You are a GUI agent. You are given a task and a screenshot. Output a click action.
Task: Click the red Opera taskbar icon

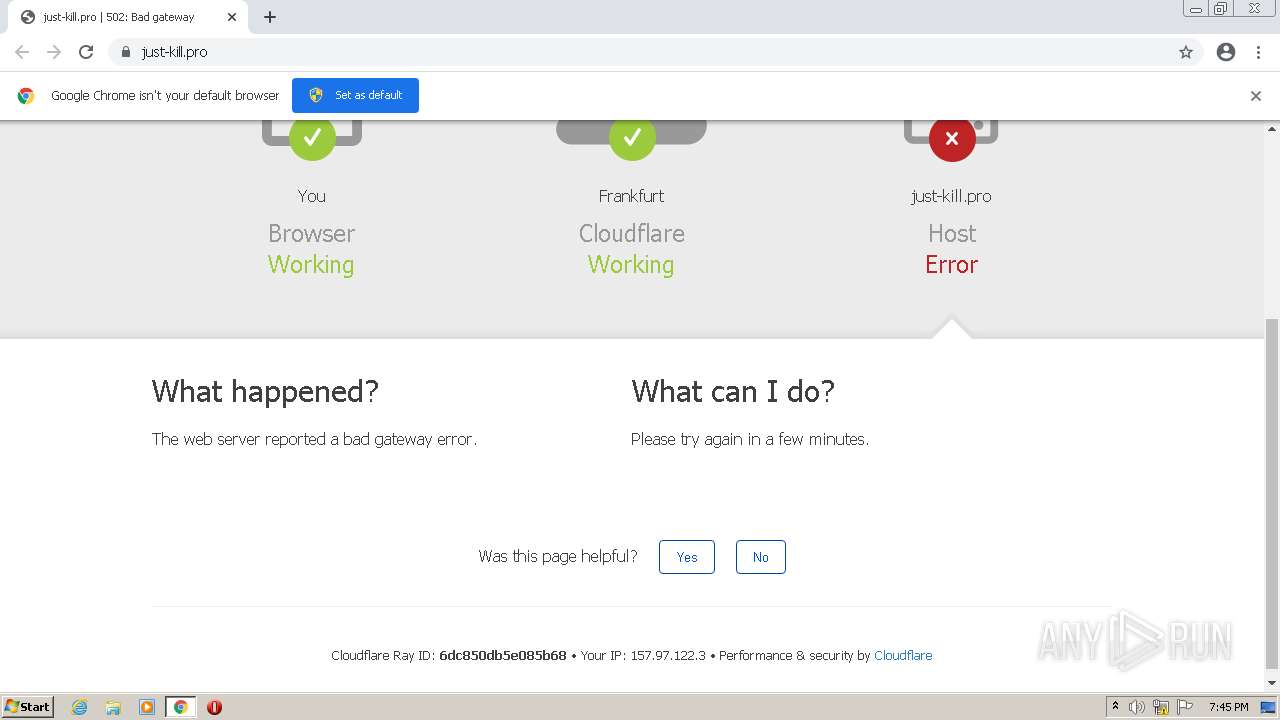pyautogui.click(x=214, y=707)
